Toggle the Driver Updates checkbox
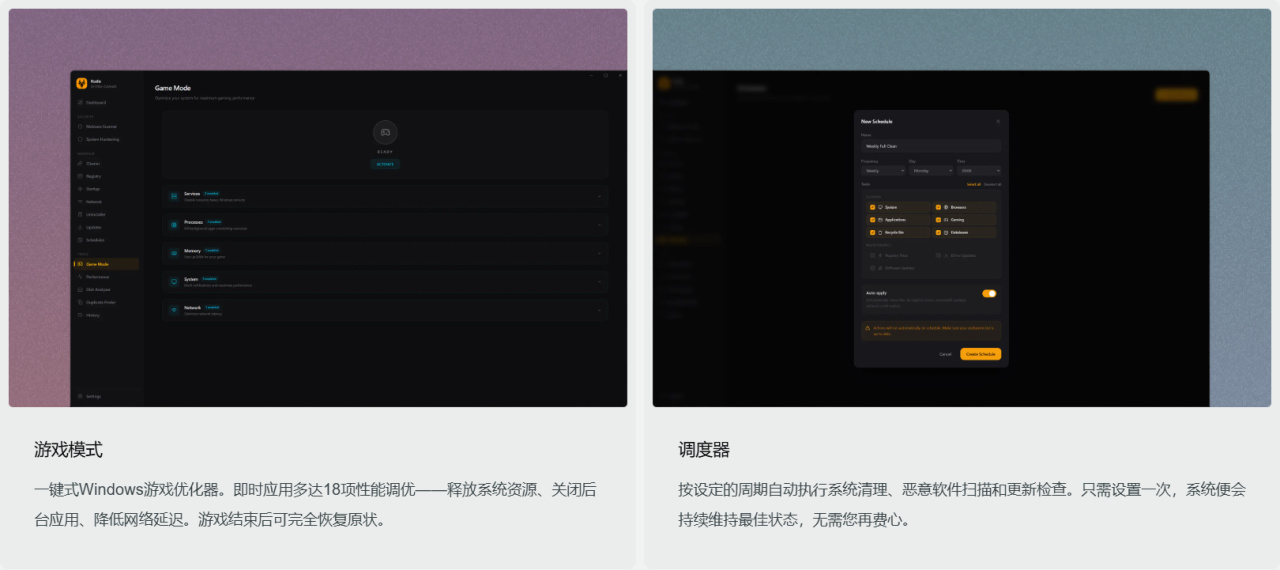The height and width of the screenshot is (570, 1280). [938, 255]
